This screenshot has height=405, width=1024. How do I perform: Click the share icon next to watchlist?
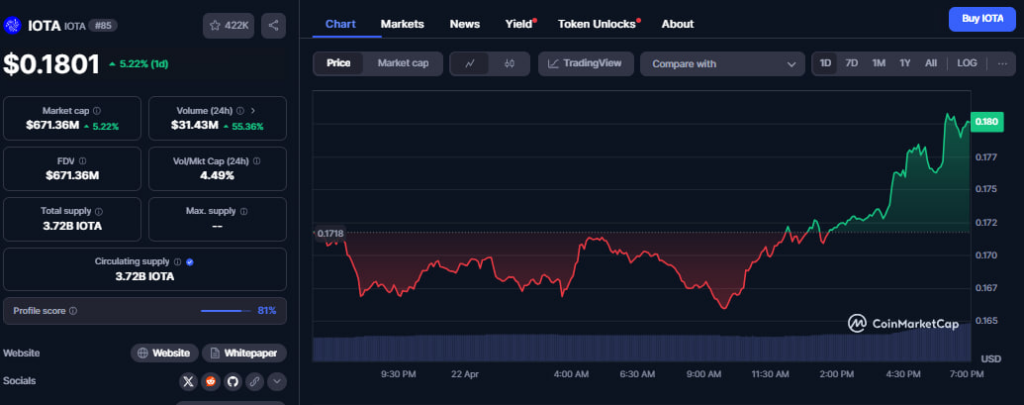click(274, 25)
